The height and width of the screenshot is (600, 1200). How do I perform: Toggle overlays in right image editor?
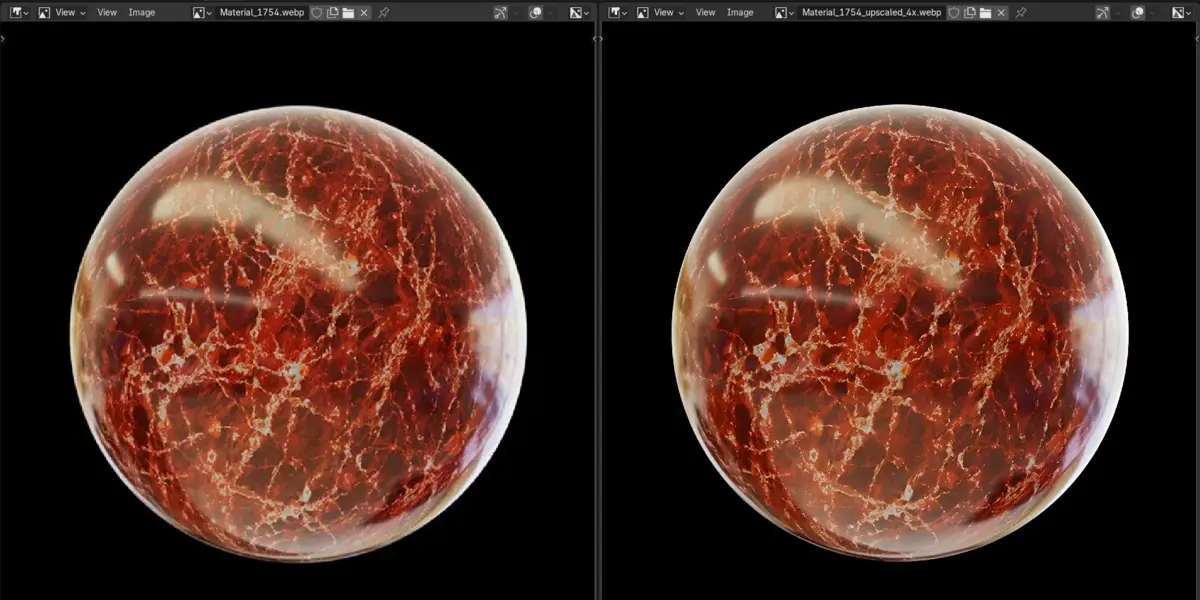pyautogui.click(x=1138, y=12)
